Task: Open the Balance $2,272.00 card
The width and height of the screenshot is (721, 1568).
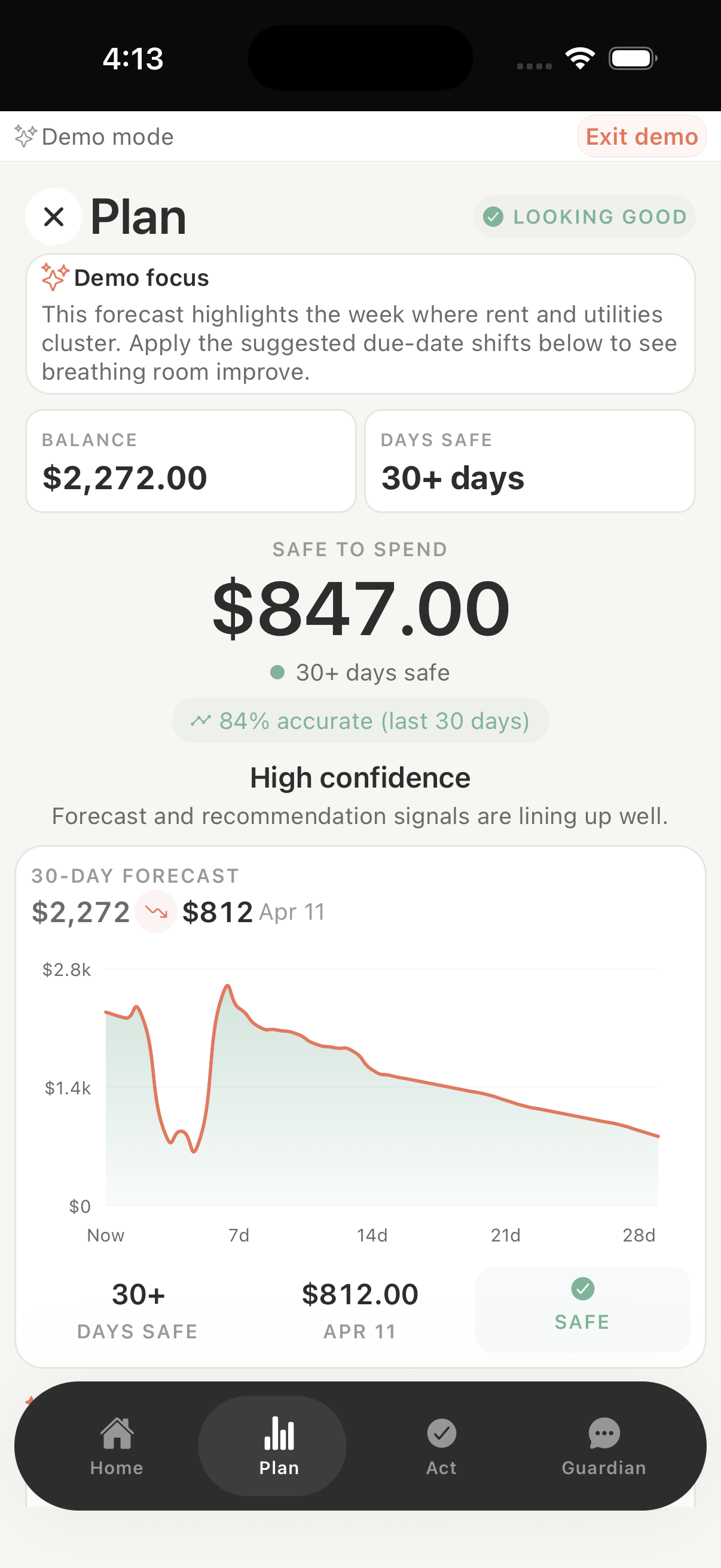Action: [191, 461]
